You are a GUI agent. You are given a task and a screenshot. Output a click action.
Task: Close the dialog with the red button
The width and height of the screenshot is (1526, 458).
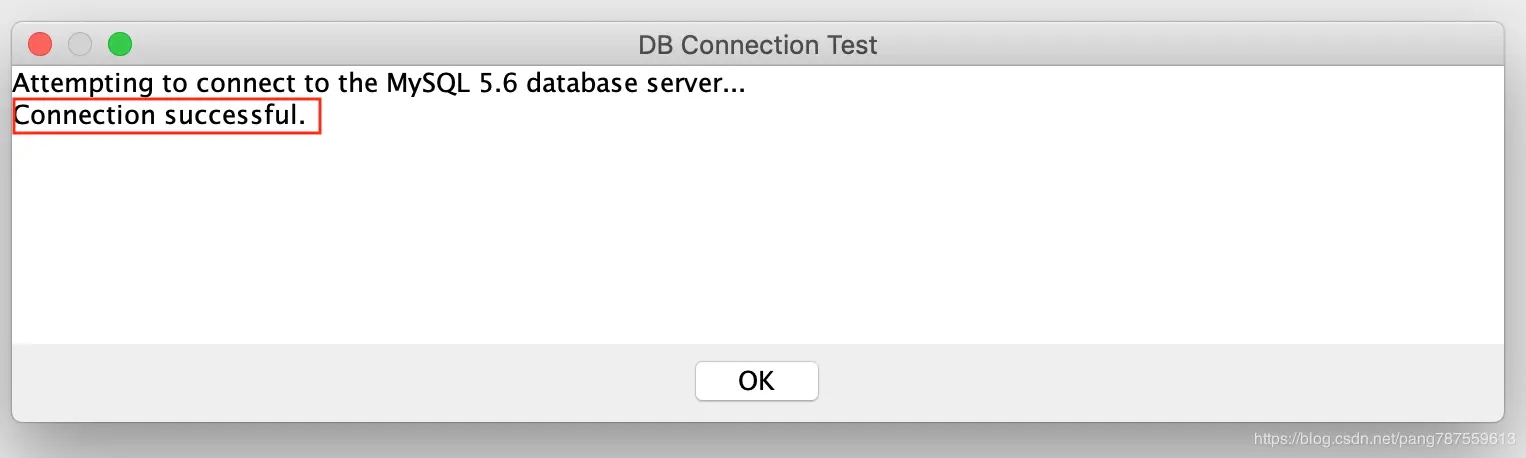point(40,44)
